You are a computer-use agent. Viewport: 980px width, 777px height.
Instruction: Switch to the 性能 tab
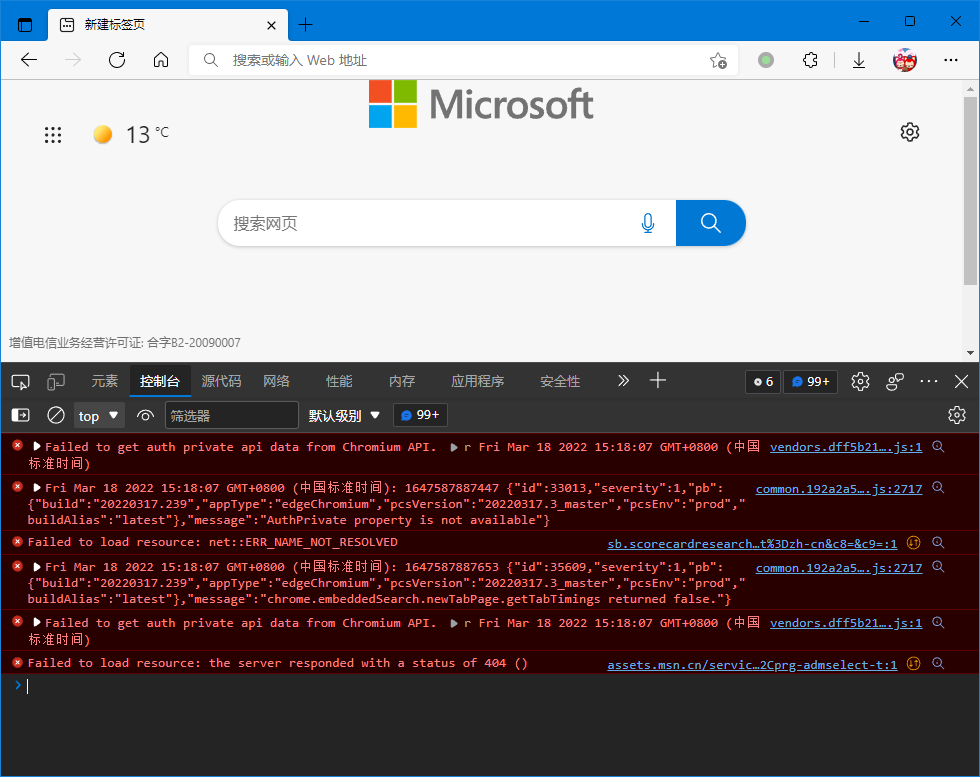click(339, 381)
